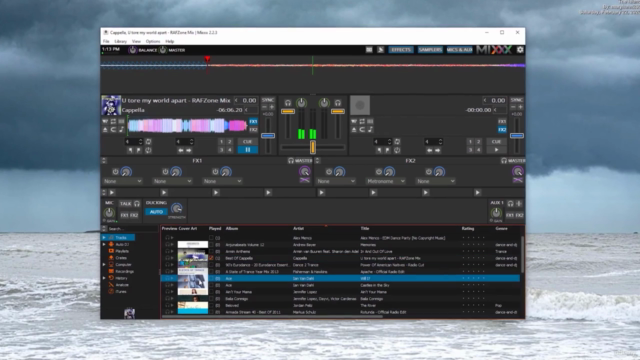Click deck 1 SYNC button
This screenshot has height=360, width=640.
point(268,100)
